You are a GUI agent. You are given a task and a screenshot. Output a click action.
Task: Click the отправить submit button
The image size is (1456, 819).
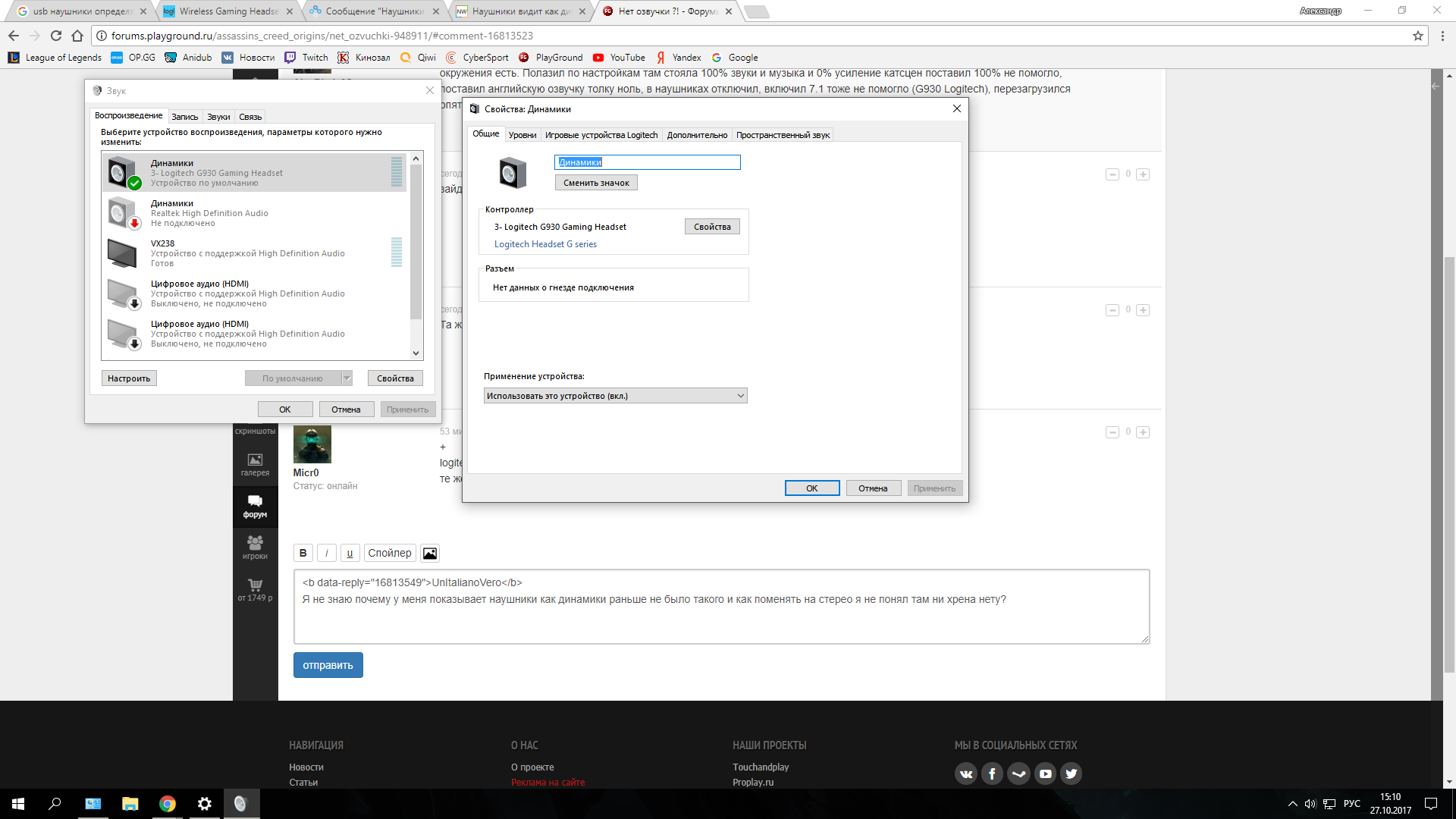click(328, 665)
